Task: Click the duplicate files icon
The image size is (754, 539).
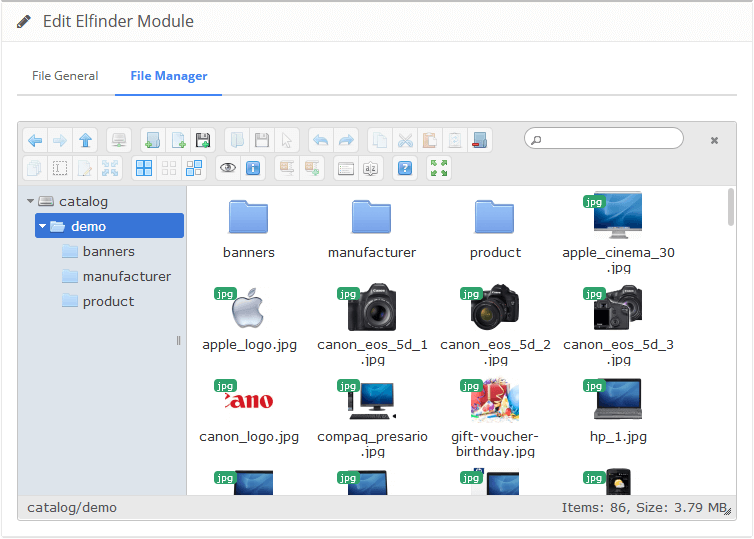Action: coord(35,168)
